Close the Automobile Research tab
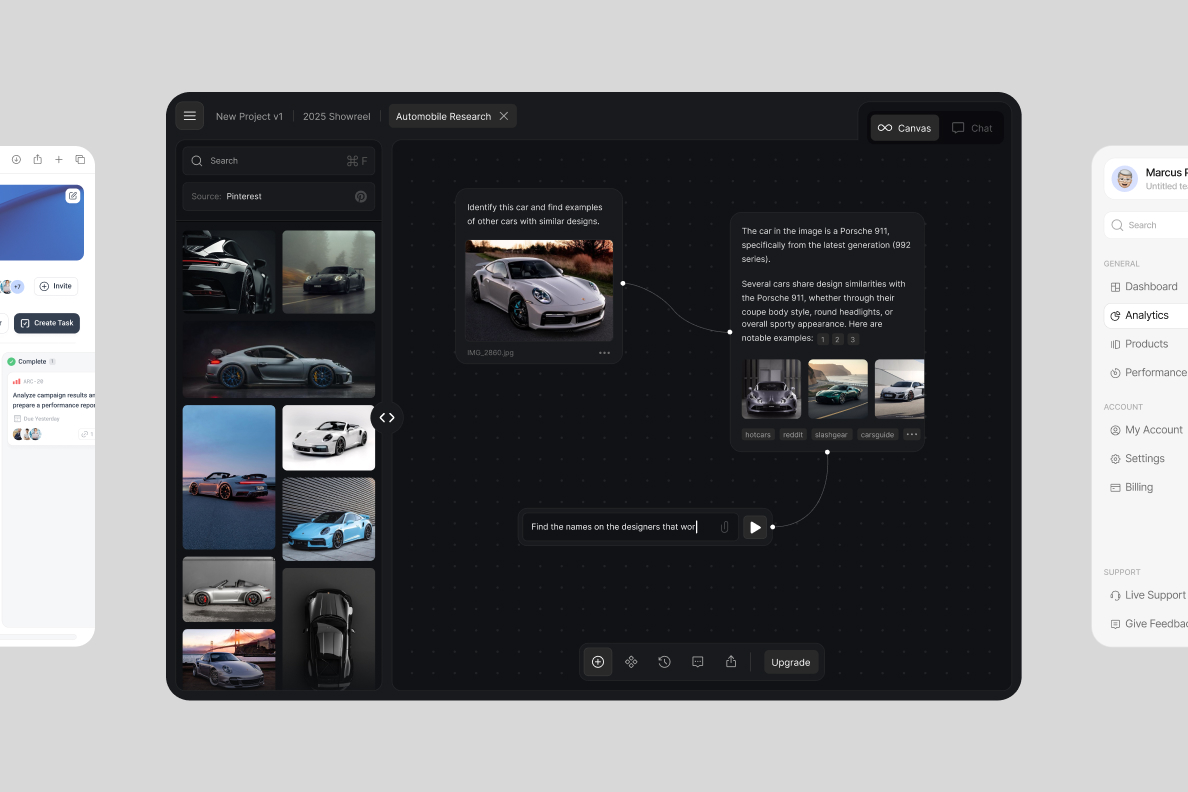The height and width of the screenshot is (792, 1188). 504,116
